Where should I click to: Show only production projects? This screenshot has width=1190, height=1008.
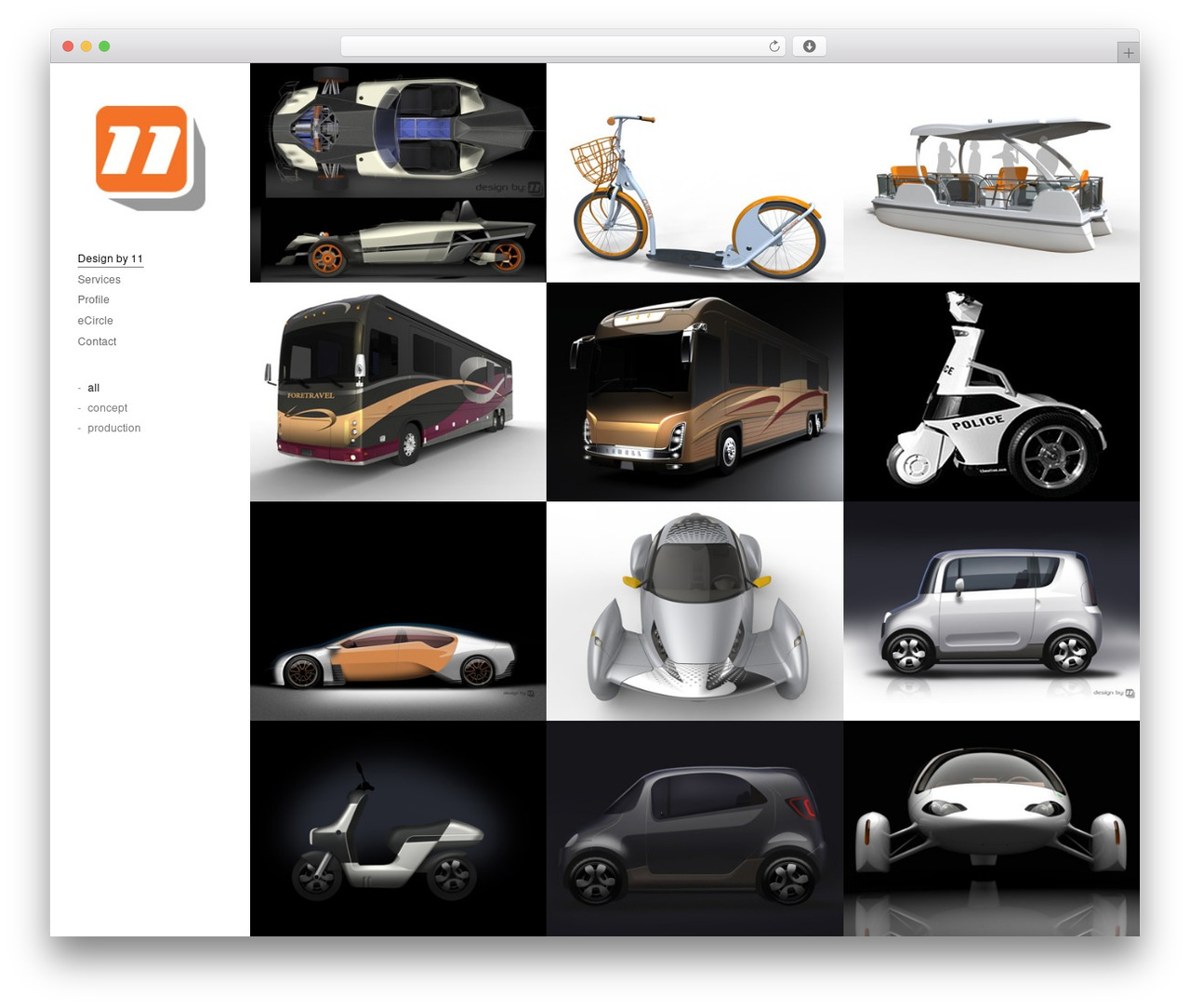point(114,429)
